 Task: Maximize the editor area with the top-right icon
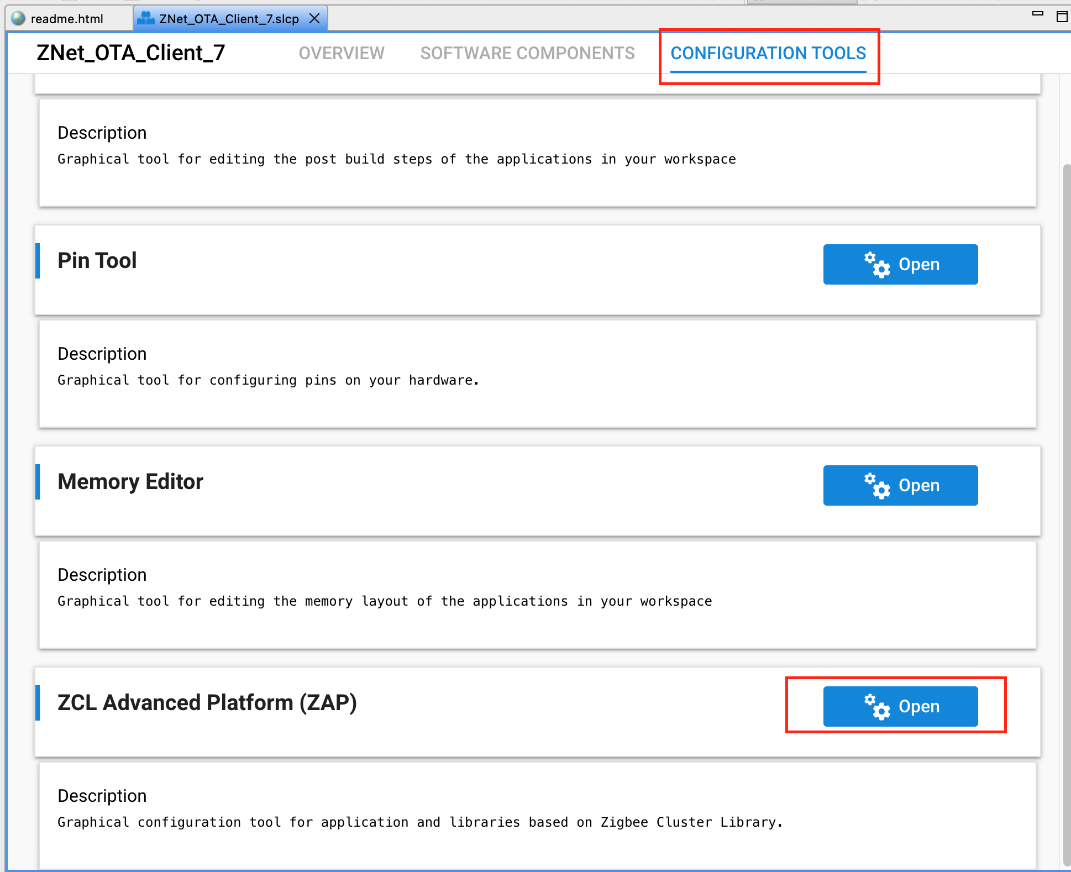click(1062, 16)
